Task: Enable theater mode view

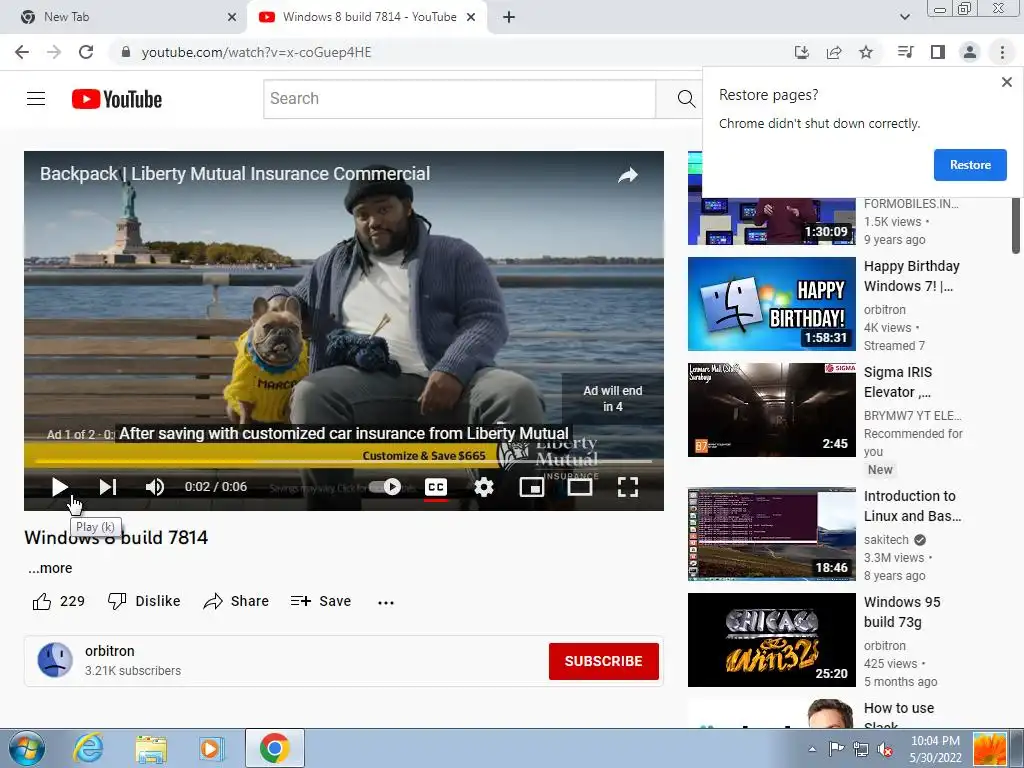Action: click(x=580, y=487)
